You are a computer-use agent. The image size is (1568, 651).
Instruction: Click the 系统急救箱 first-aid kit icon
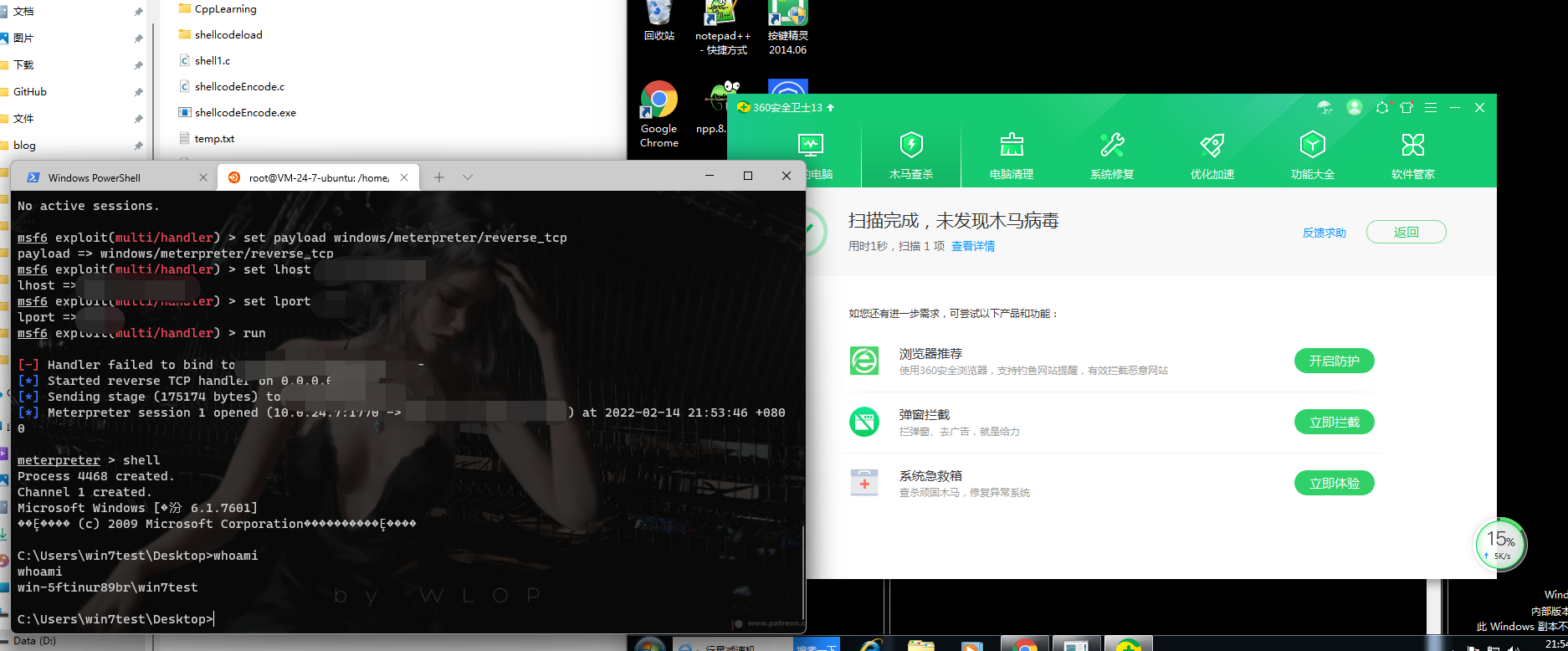click(x=864, y=483)
